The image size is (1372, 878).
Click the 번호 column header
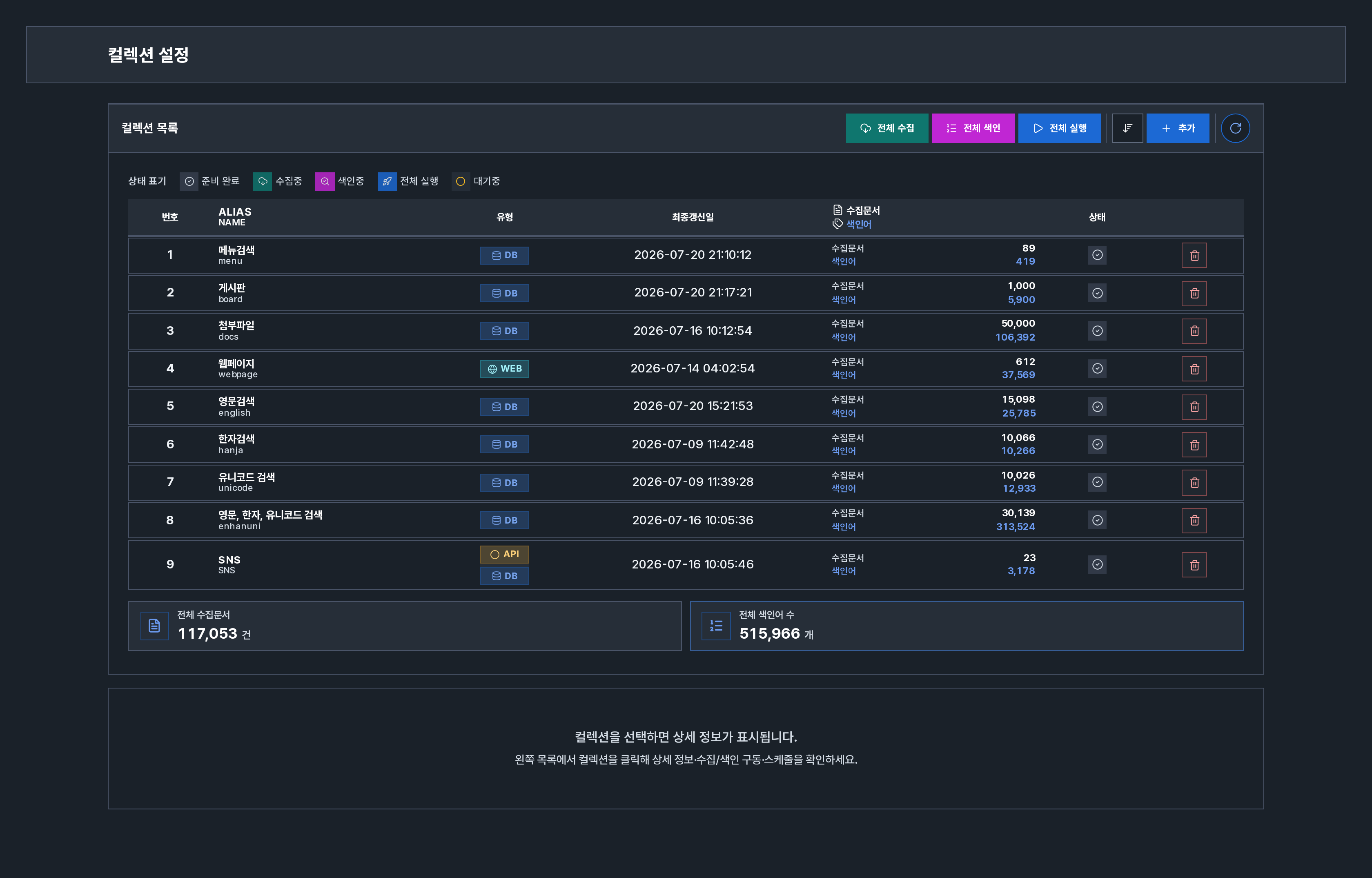coord(170,217)
